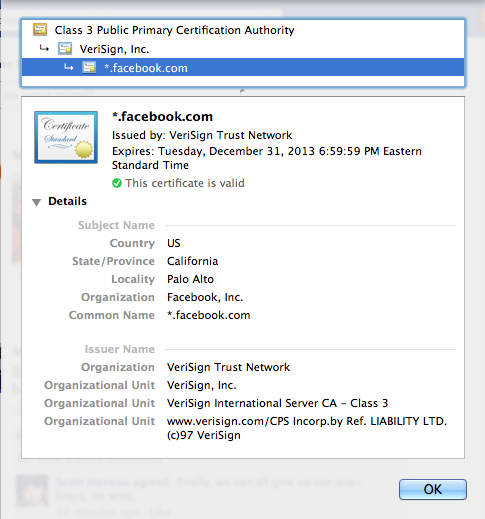Viewport: 485px width, 519px height.
Task: Click the large Certificate Standard image
Action: (66, 137)
